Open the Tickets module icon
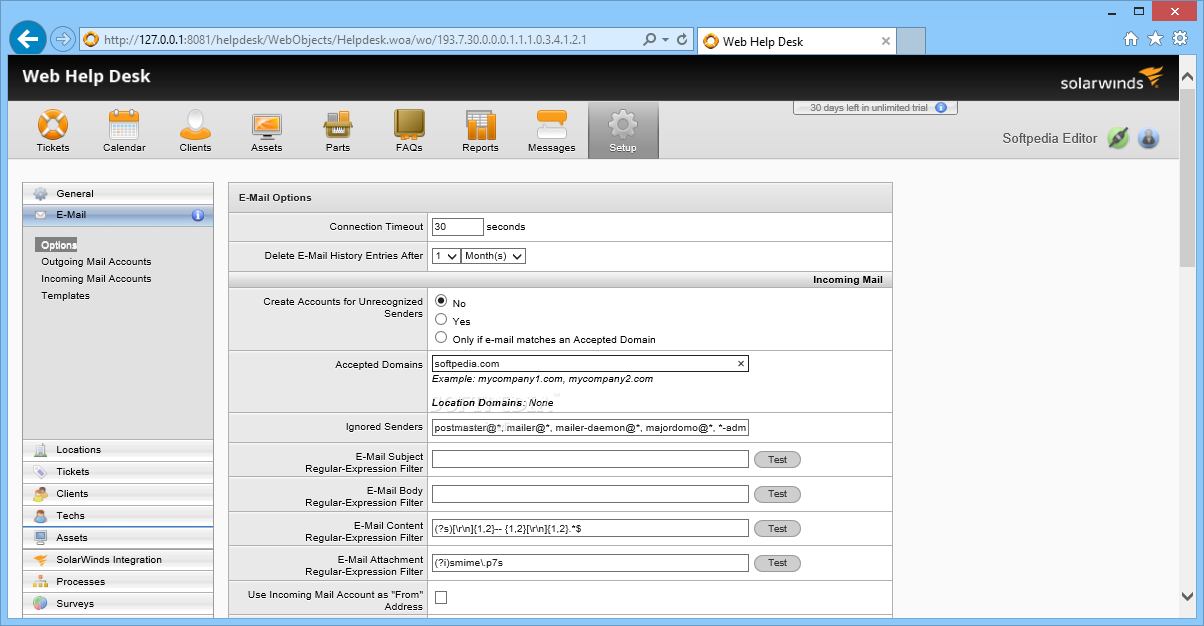 tap(53, 131)
